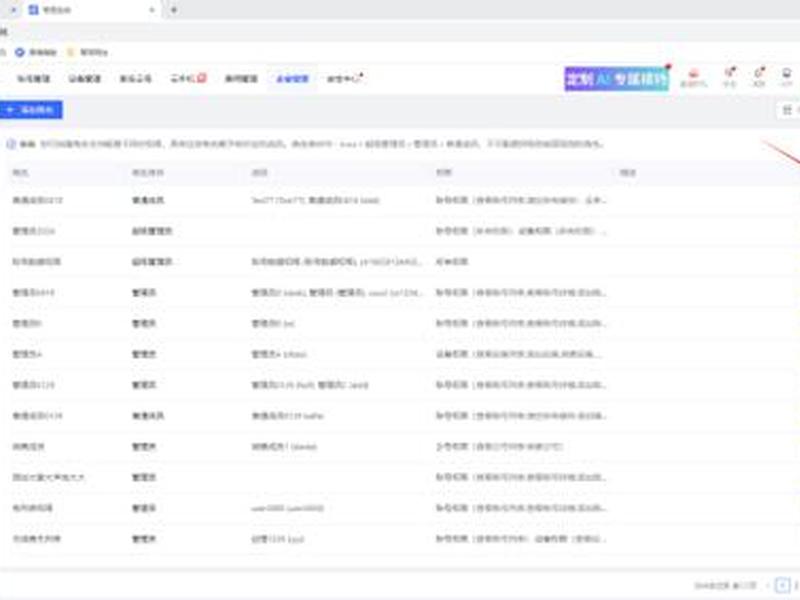Click the red icon beside the AI banner

point(693,78)
